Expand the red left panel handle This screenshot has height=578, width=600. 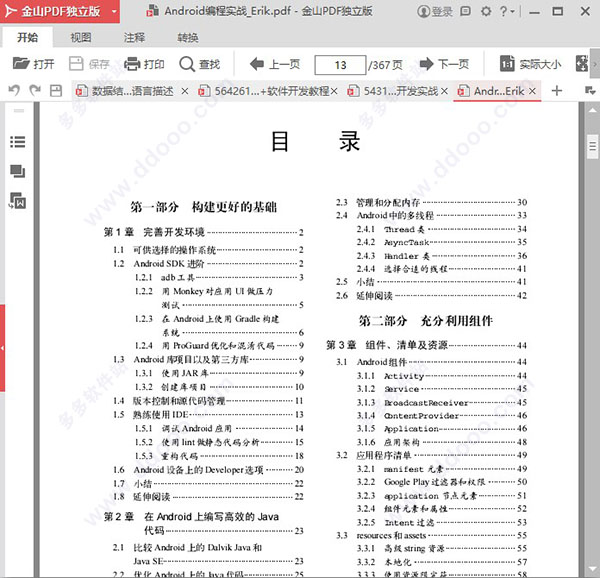[2, 348]
